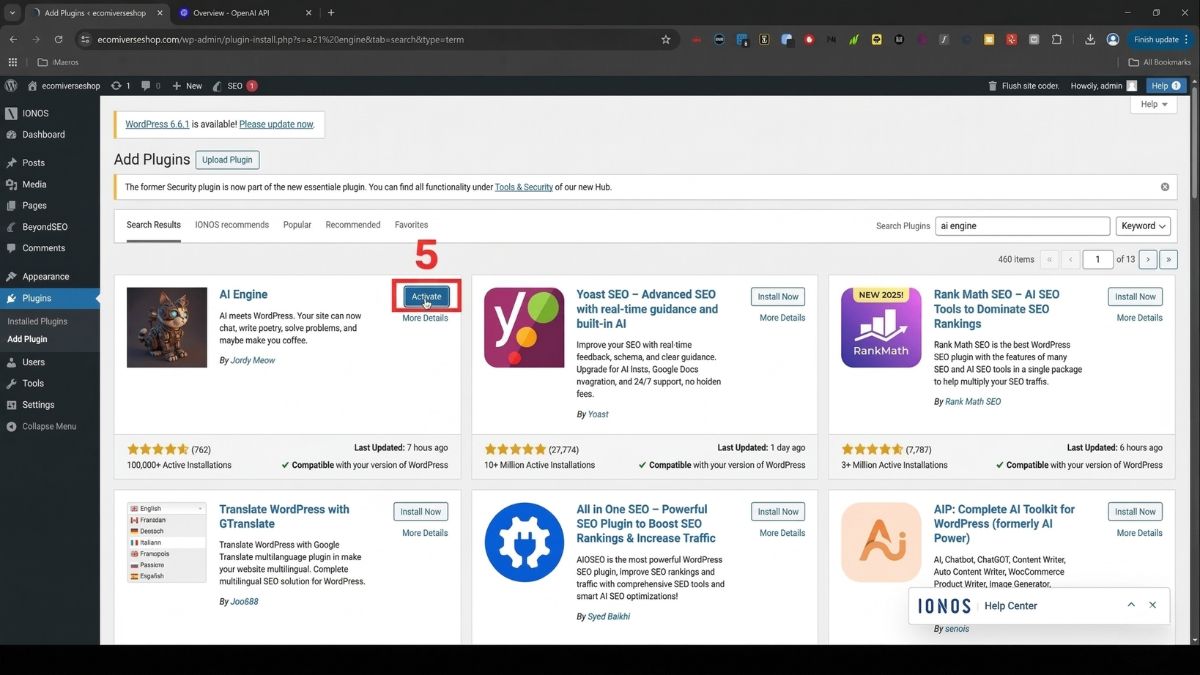
Task: Switch to the Popular tab
Action: (297, 225)
